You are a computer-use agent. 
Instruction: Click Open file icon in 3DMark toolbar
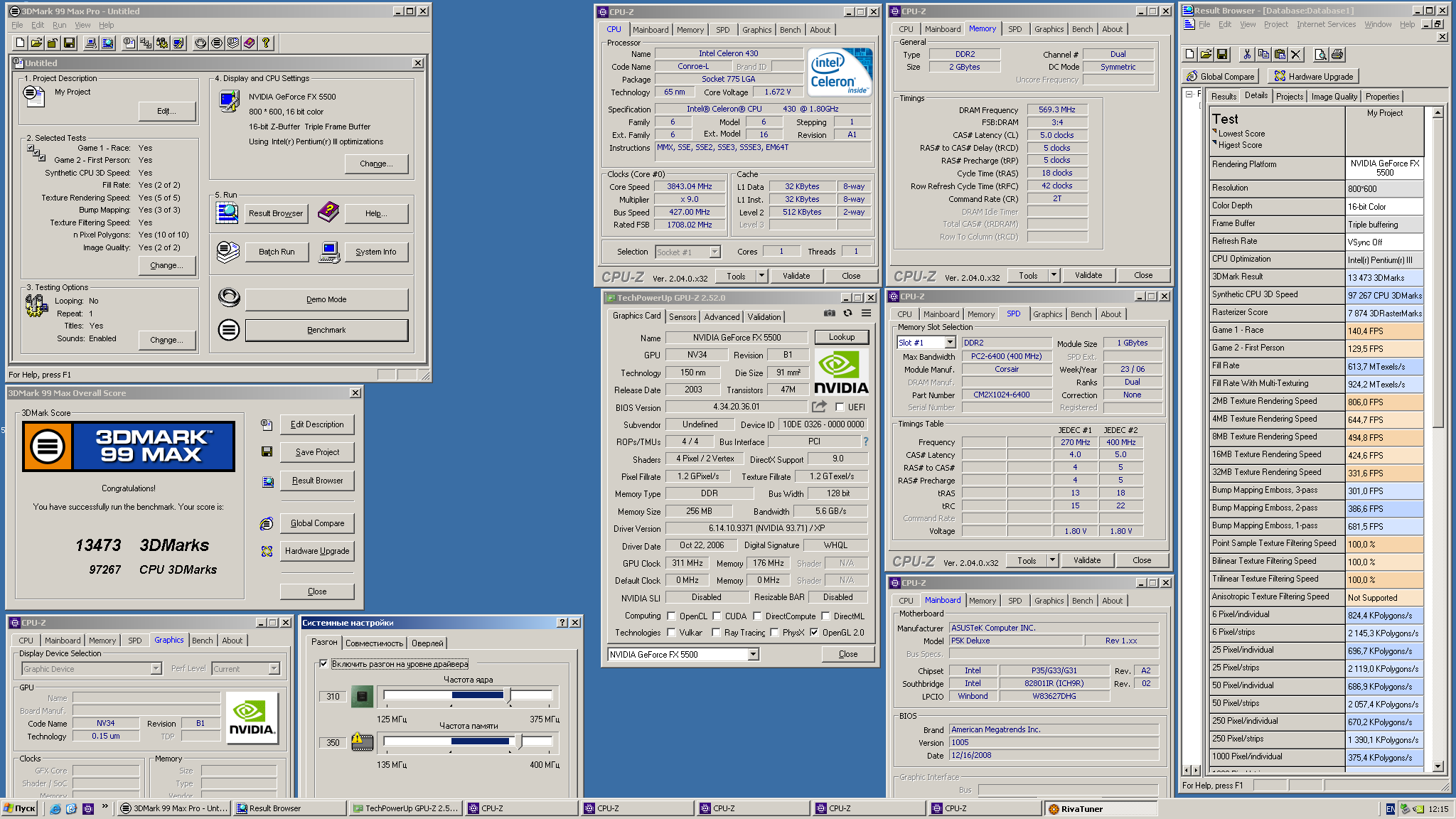36,43
